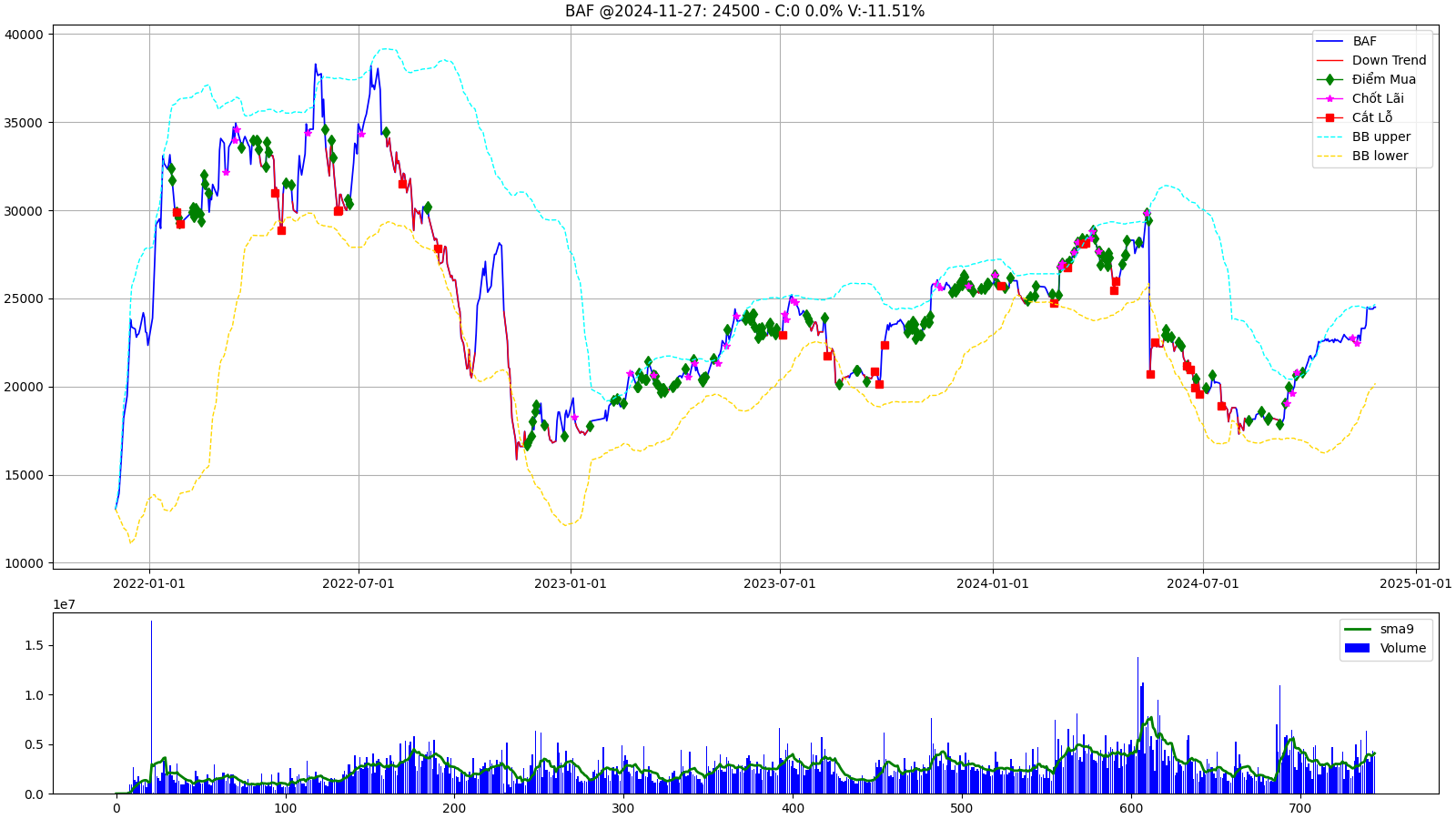Select the BB upper legend label

tap(1380, 136)
